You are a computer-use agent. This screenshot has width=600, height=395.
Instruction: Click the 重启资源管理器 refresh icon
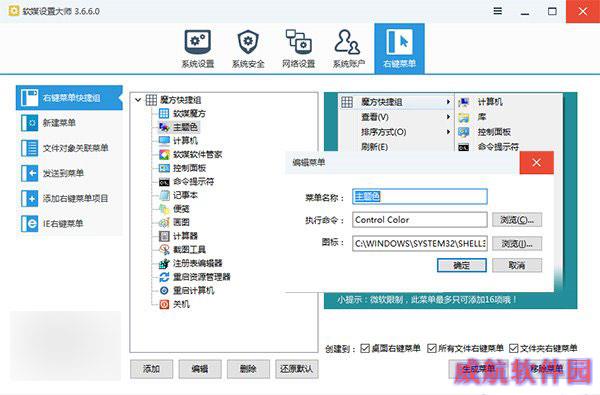pyautogui.click(x=164, y=277)
